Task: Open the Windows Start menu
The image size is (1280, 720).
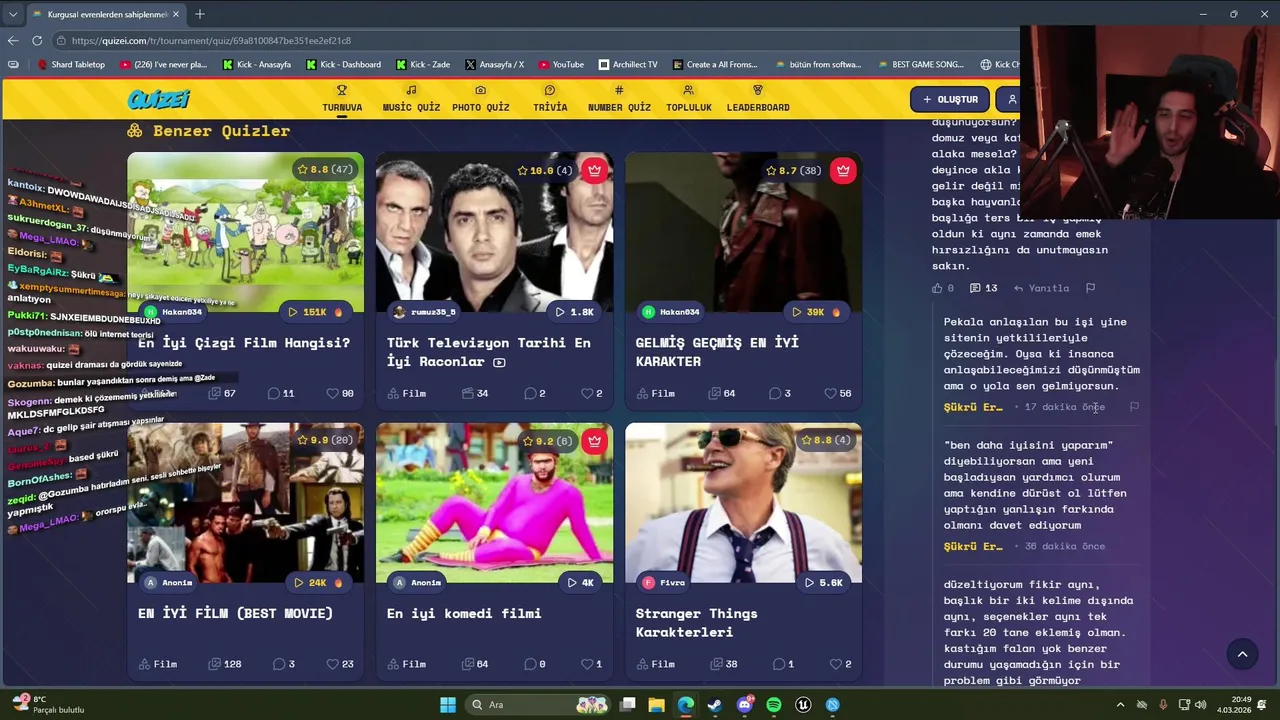Action: [448, 705]
